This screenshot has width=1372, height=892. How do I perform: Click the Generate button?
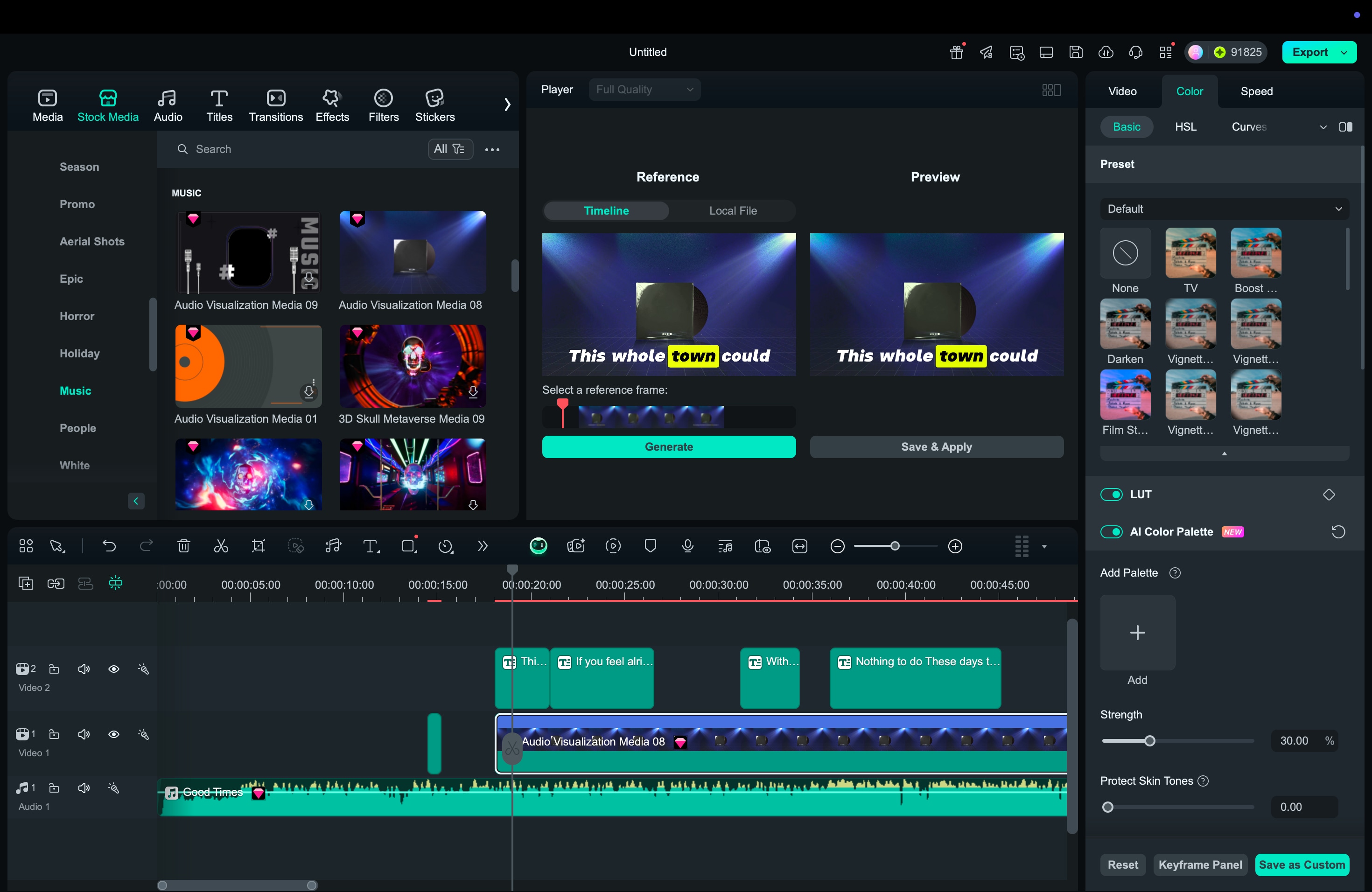668,446
